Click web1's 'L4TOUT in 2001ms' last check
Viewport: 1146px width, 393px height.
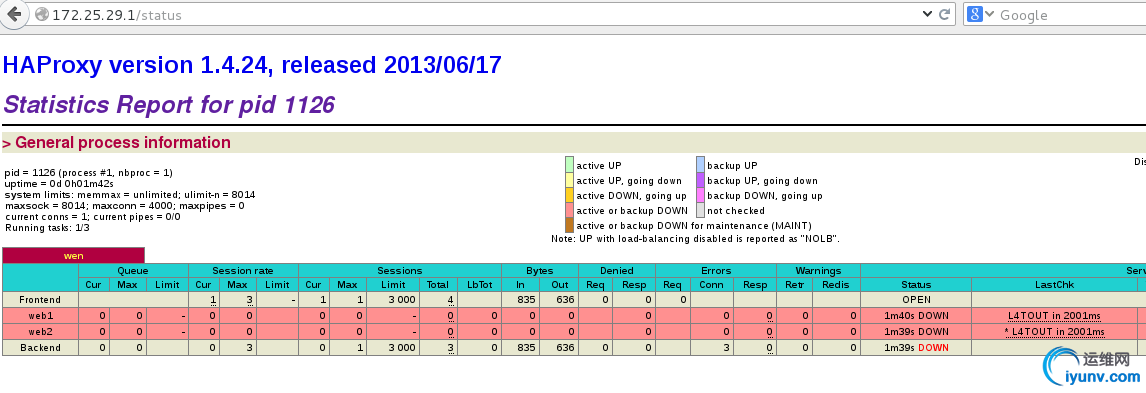tap(1055, 316)
